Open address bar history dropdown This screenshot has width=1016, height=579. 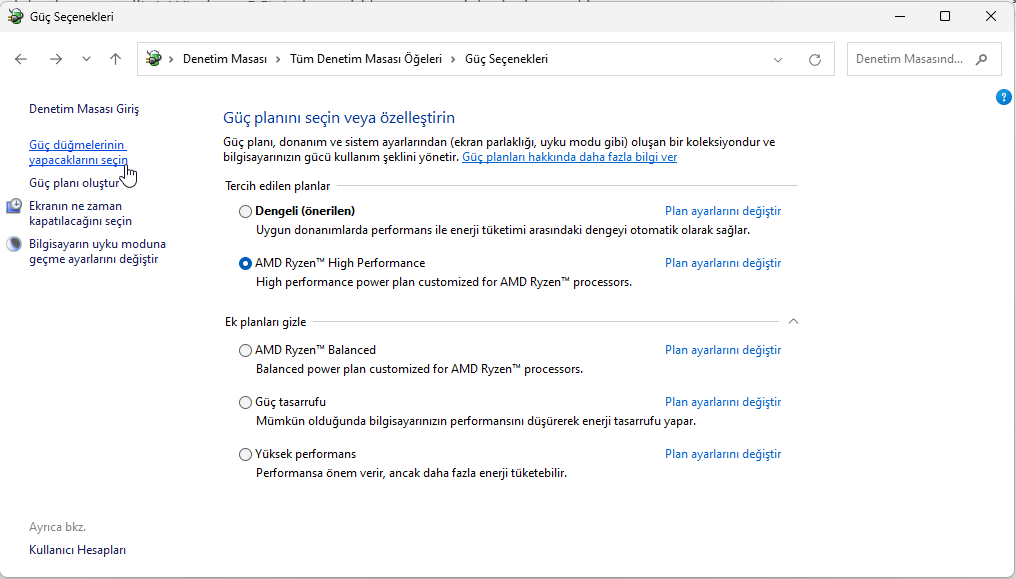(778, 59)
